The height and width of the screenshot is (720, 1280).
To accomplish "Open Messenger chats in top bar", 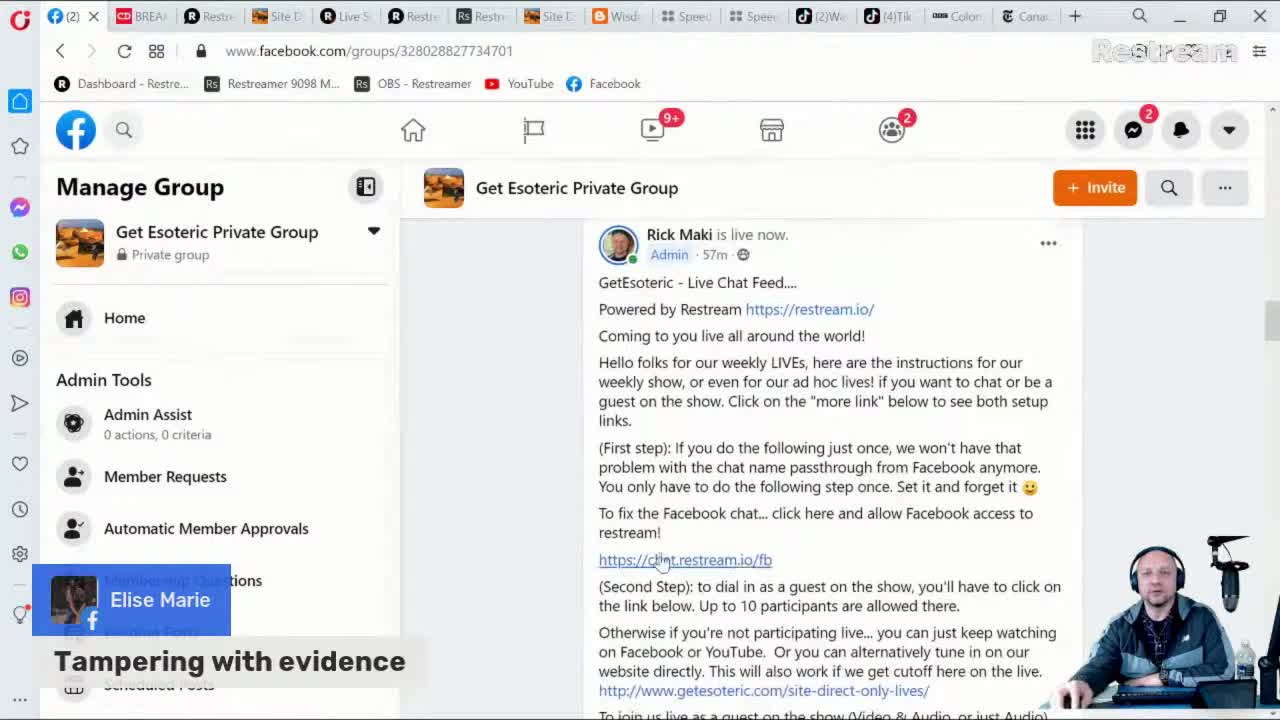I will point(1133,130).
